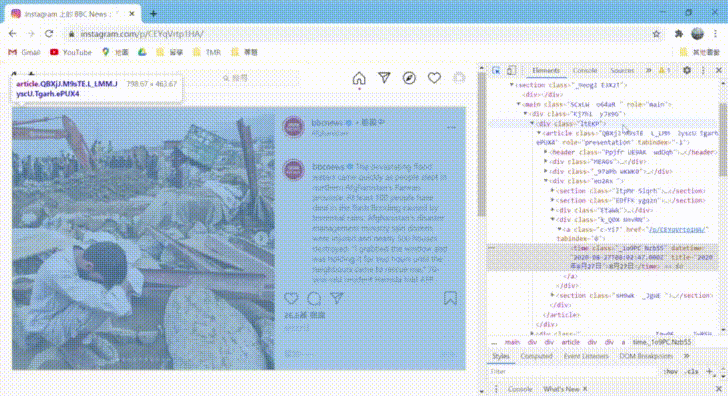Image resolution: width=728 pixels, height=396 pixels.
Task: Bookmark this page with star icon
Action: pyautogui.click(x=656, y=33)
